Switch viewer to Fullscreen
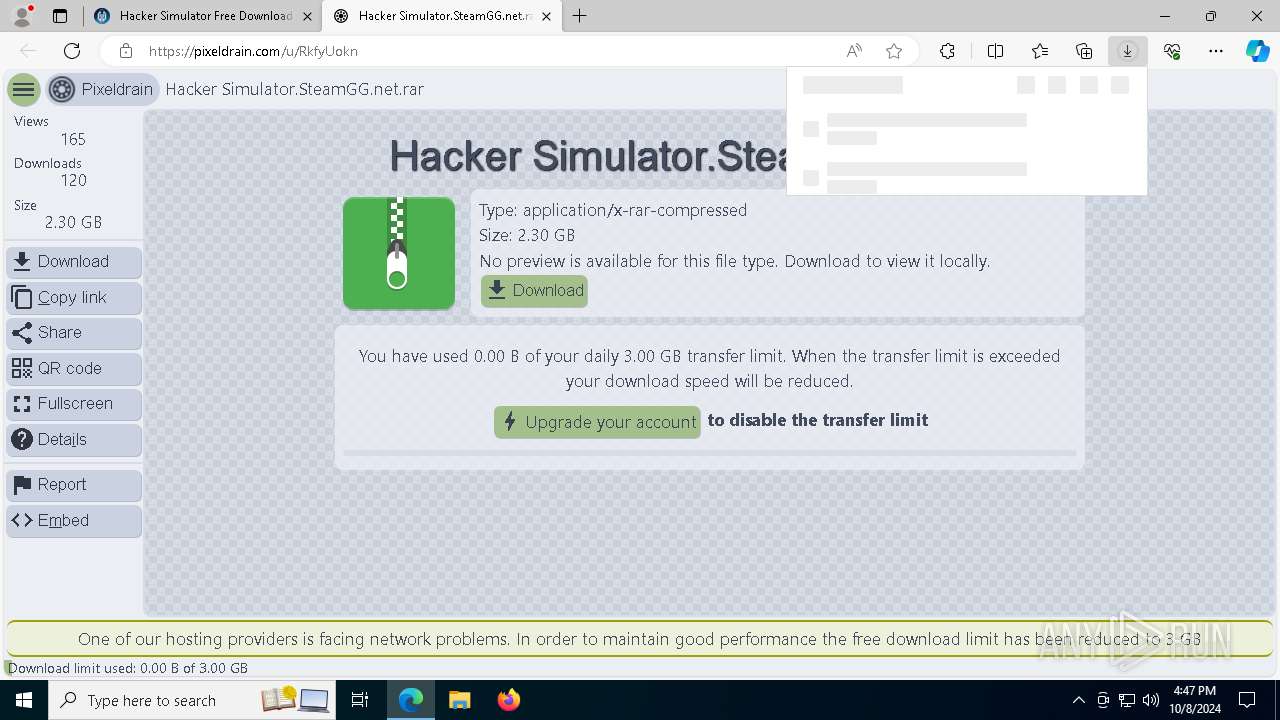The height and width of the screenshot is (720, 1280). pyautogui.click(x=74, y=404)
